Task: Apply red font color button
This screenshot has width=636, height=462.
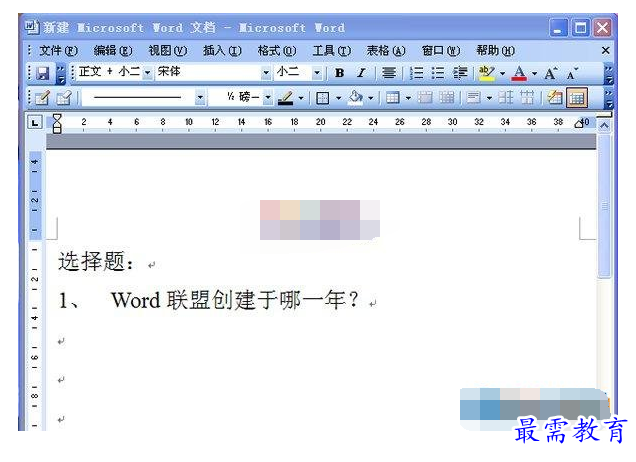Action: (x=520, y=73)
